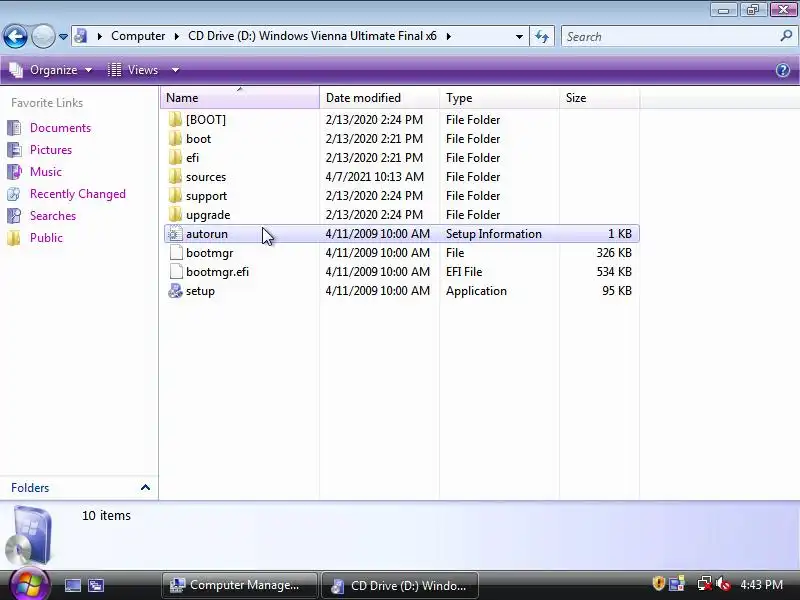Click the Search magnifier icon
Image resolution: width=800 pixels, height=600 pixels.
tap(786, 36)
